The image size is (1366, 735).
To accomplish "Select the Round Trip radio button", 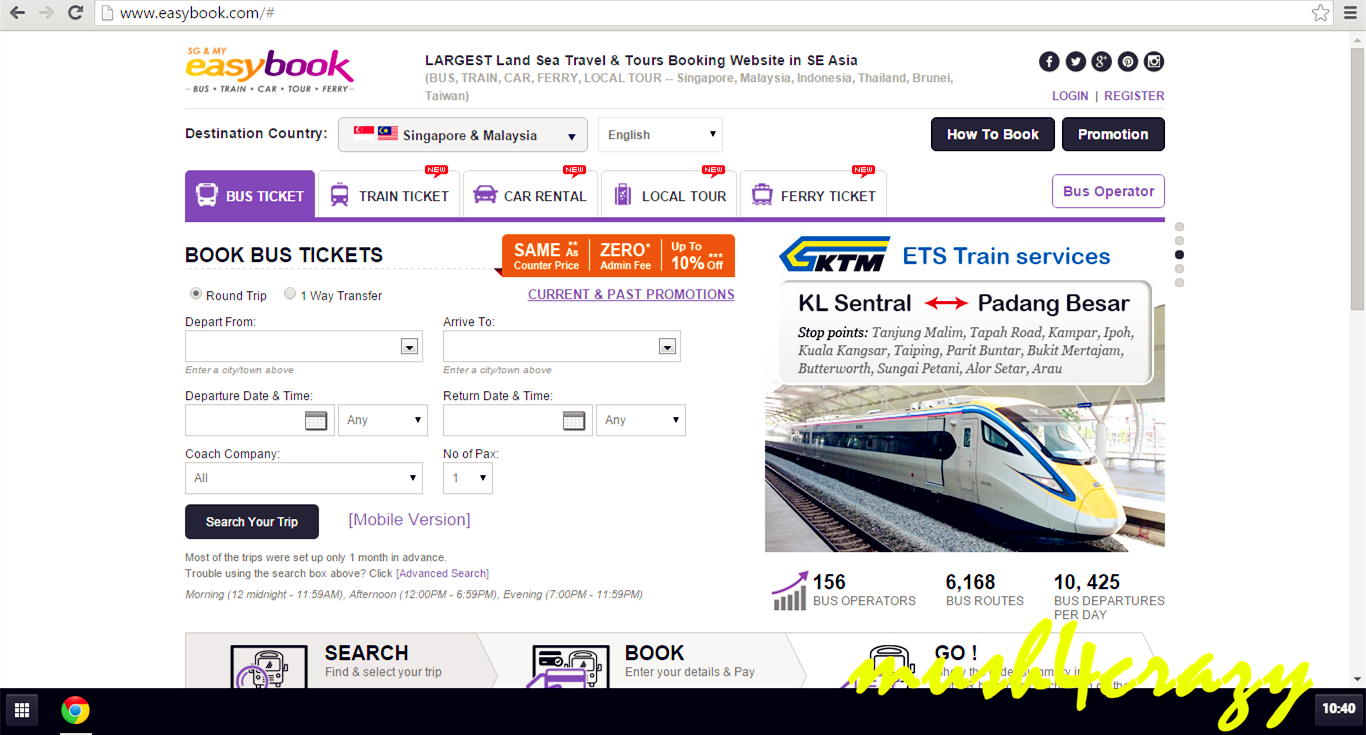I will coord(196,294).
